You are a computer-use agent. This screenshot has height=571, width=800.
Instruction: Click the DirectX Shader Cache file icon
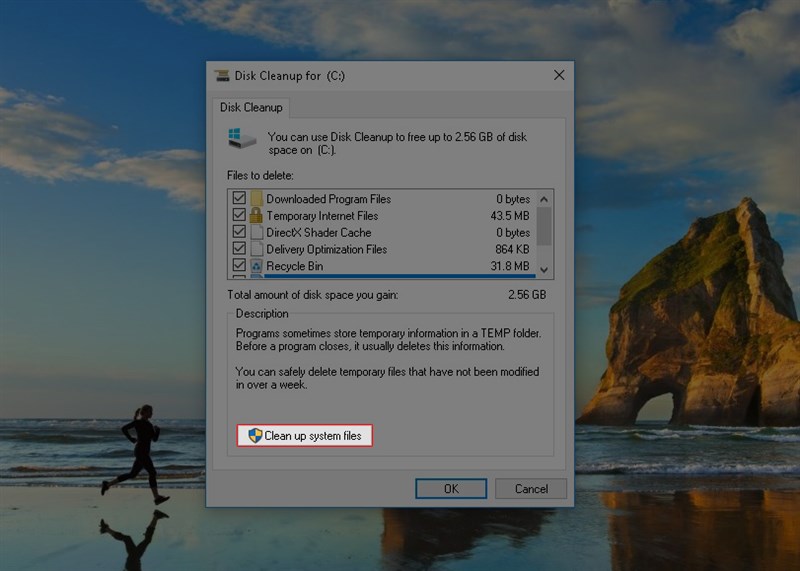(x=256, y=233)
